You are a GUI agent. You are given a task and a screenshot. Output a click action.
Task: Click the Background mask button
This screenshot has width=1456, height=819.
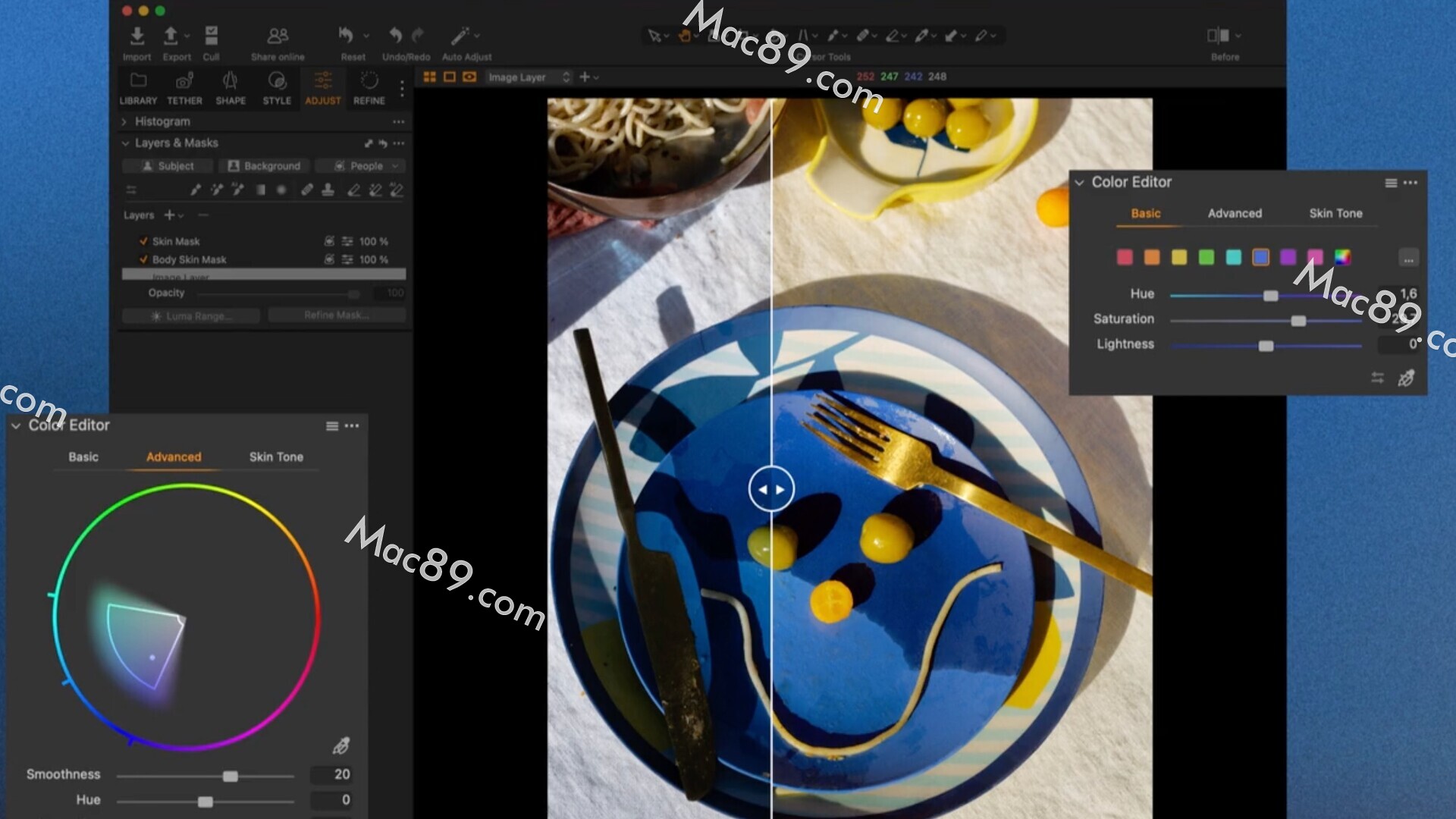click(264, 166)
